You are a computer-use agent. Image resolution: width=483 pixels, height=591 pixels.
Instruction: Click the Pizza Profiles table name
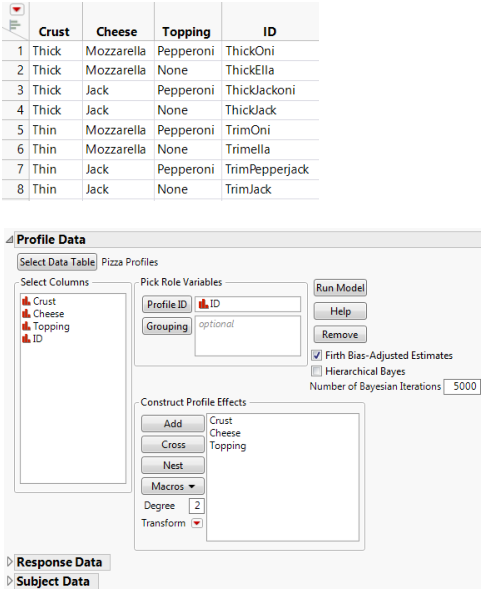pos(130,262)
